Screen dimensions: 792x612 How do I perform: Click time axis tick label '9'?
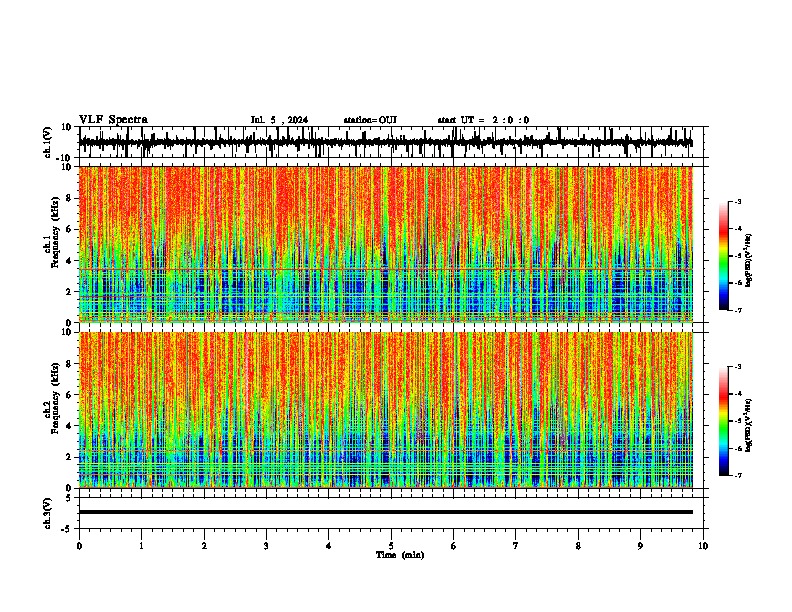click(640, 546)
